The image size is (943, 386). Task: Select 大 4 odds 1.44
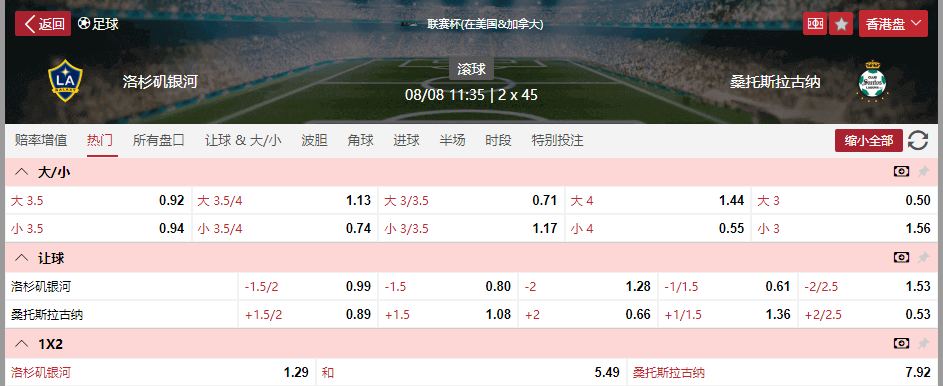coord(658,201)
